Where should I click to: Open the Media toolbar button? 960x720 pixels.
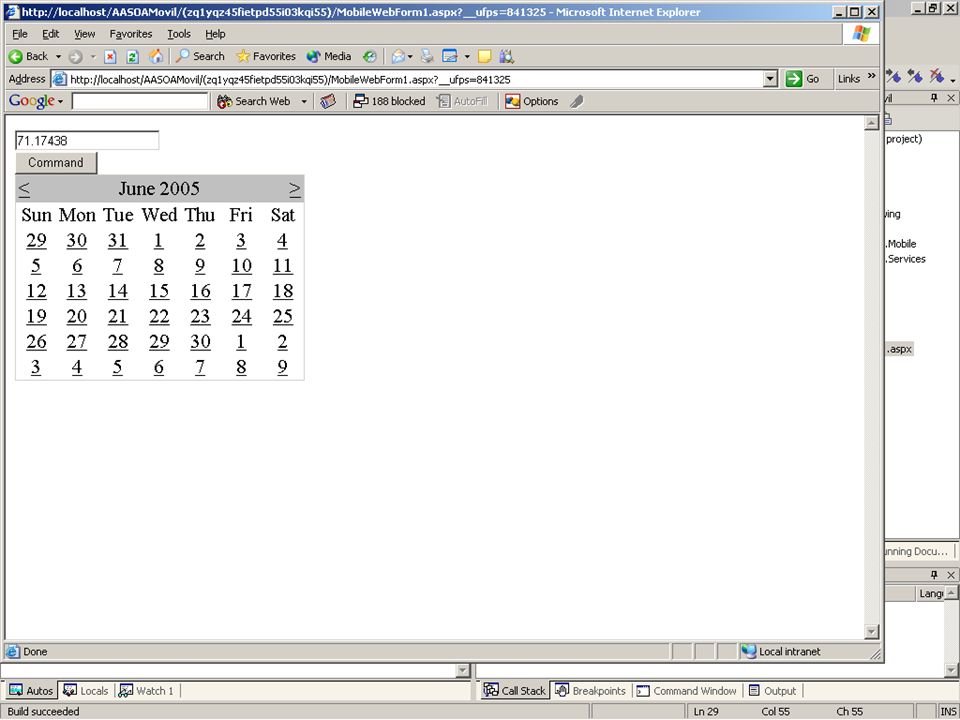(329, 56)
